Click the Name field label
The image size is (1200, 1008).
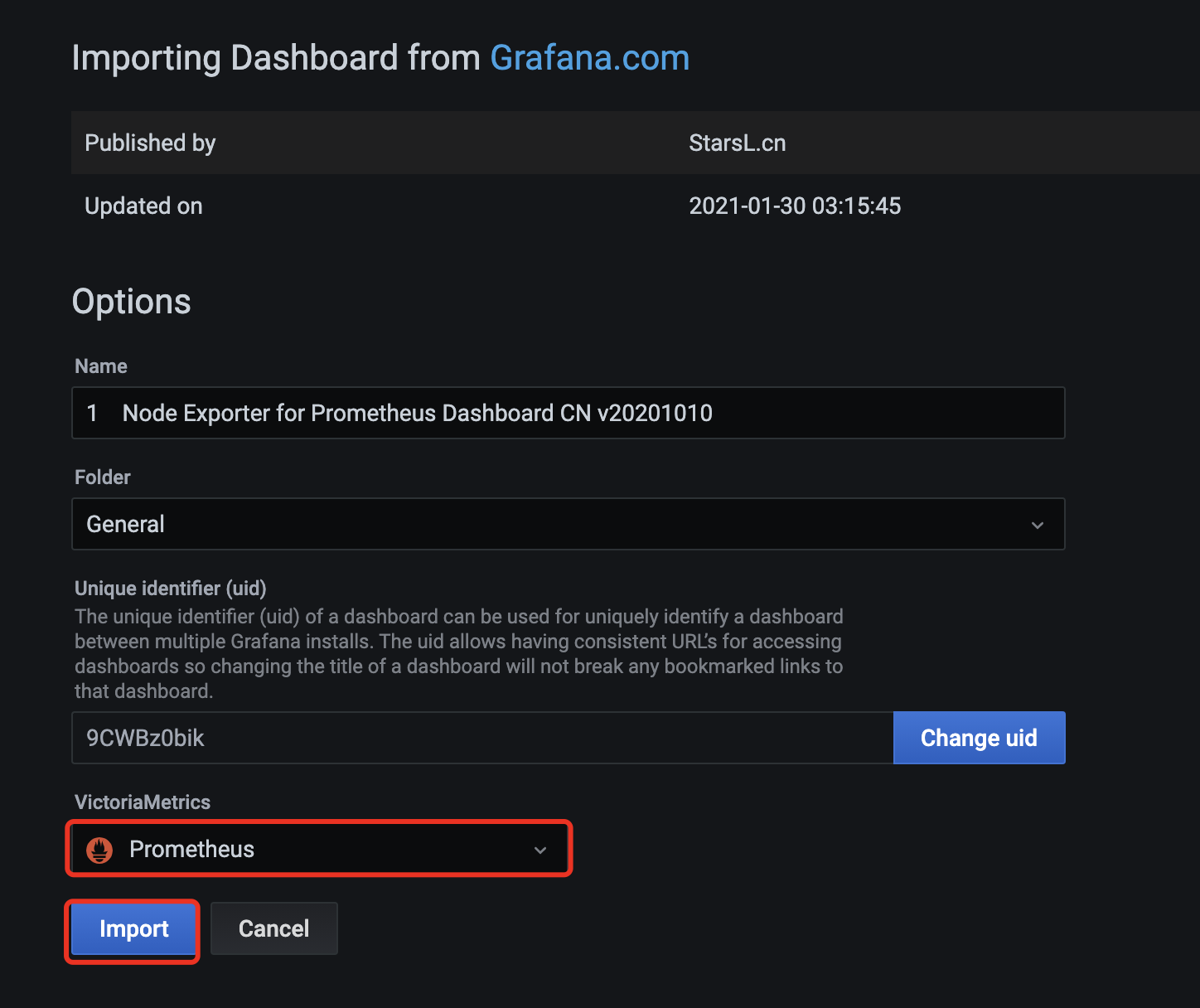[101, 366]
